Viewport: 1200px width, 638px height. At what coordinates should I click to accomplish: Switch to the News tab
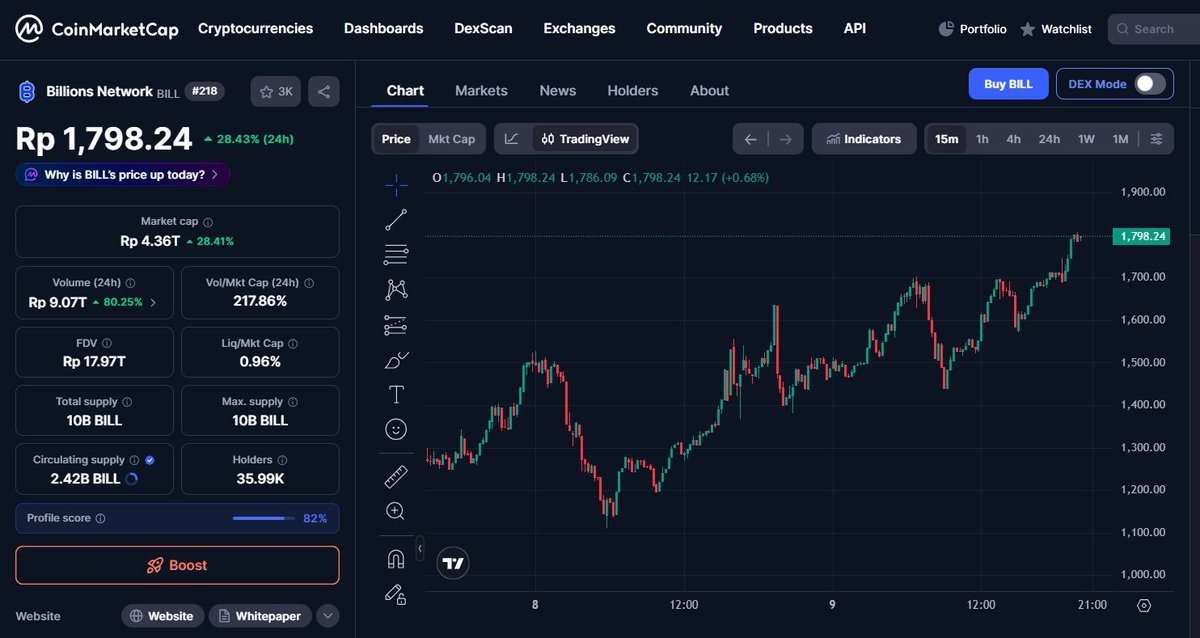coord(558,90)
